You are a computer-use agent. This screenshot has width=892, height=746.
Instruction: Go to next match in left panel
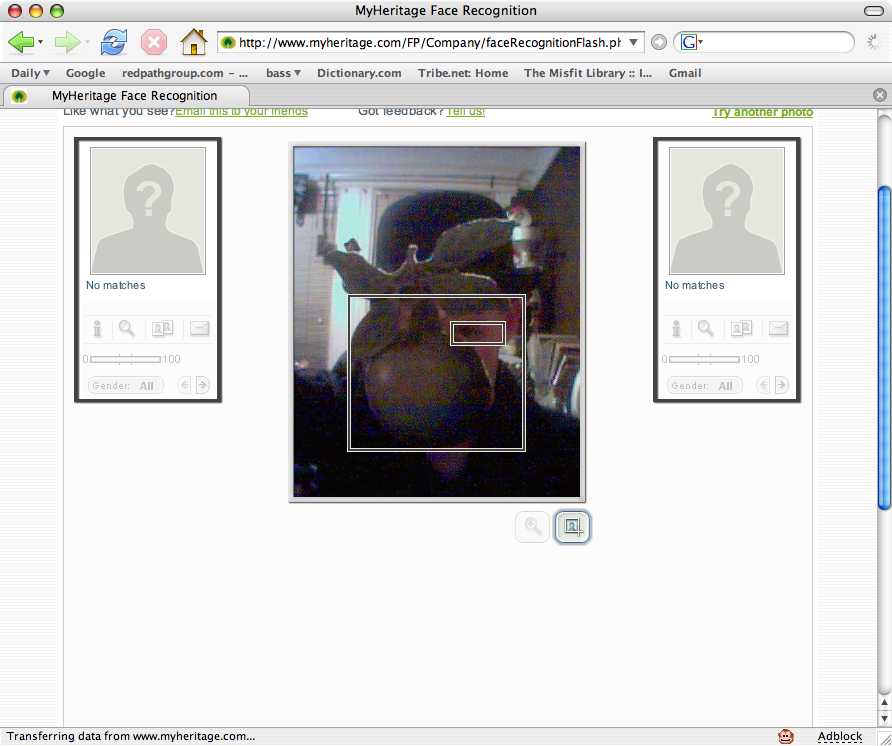pyautogui.click(x=202, y=385)
